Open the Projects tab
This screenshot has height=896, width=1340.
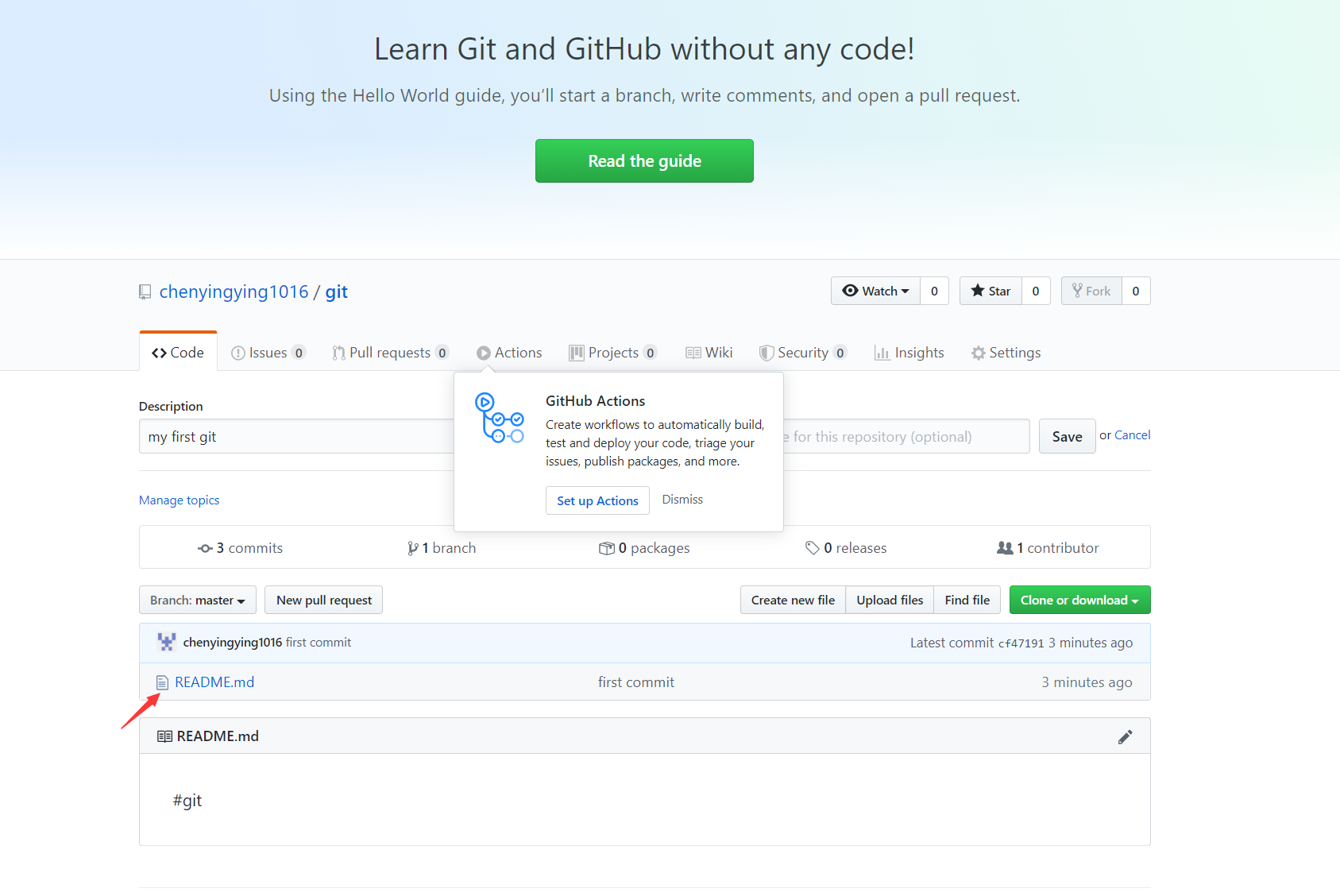(x=613, y=353)
